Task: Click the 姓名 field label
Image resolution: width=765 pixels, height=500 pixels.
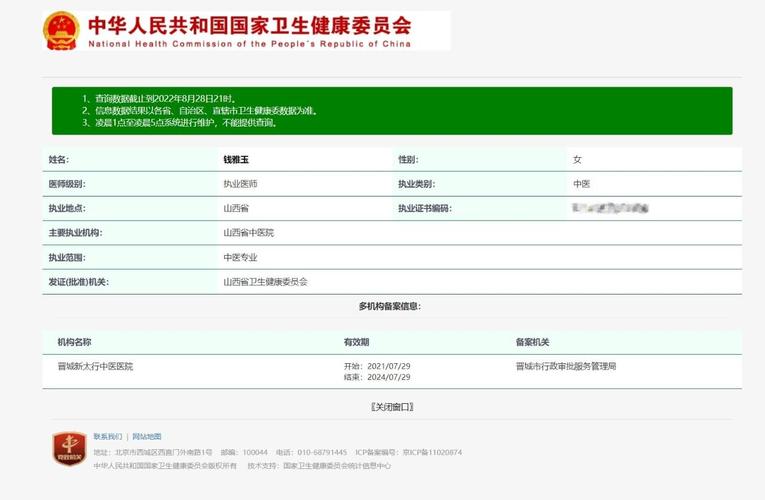Action: point(59,160)
